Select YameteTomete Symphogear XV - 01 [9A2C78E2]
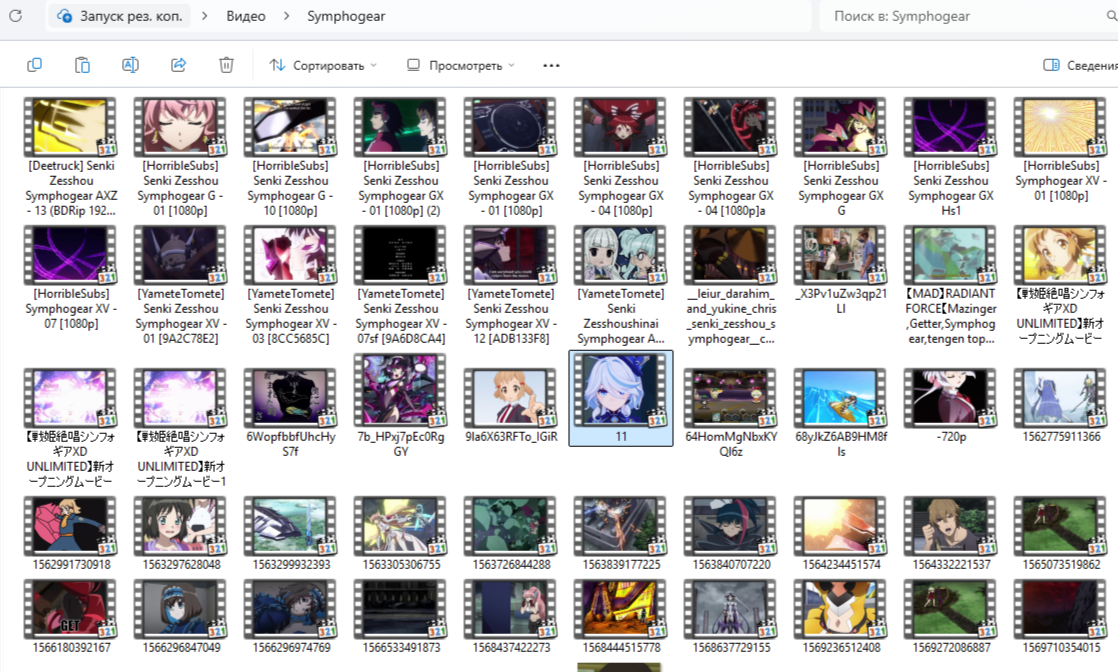1118x672 pixels. click(181, 285)
